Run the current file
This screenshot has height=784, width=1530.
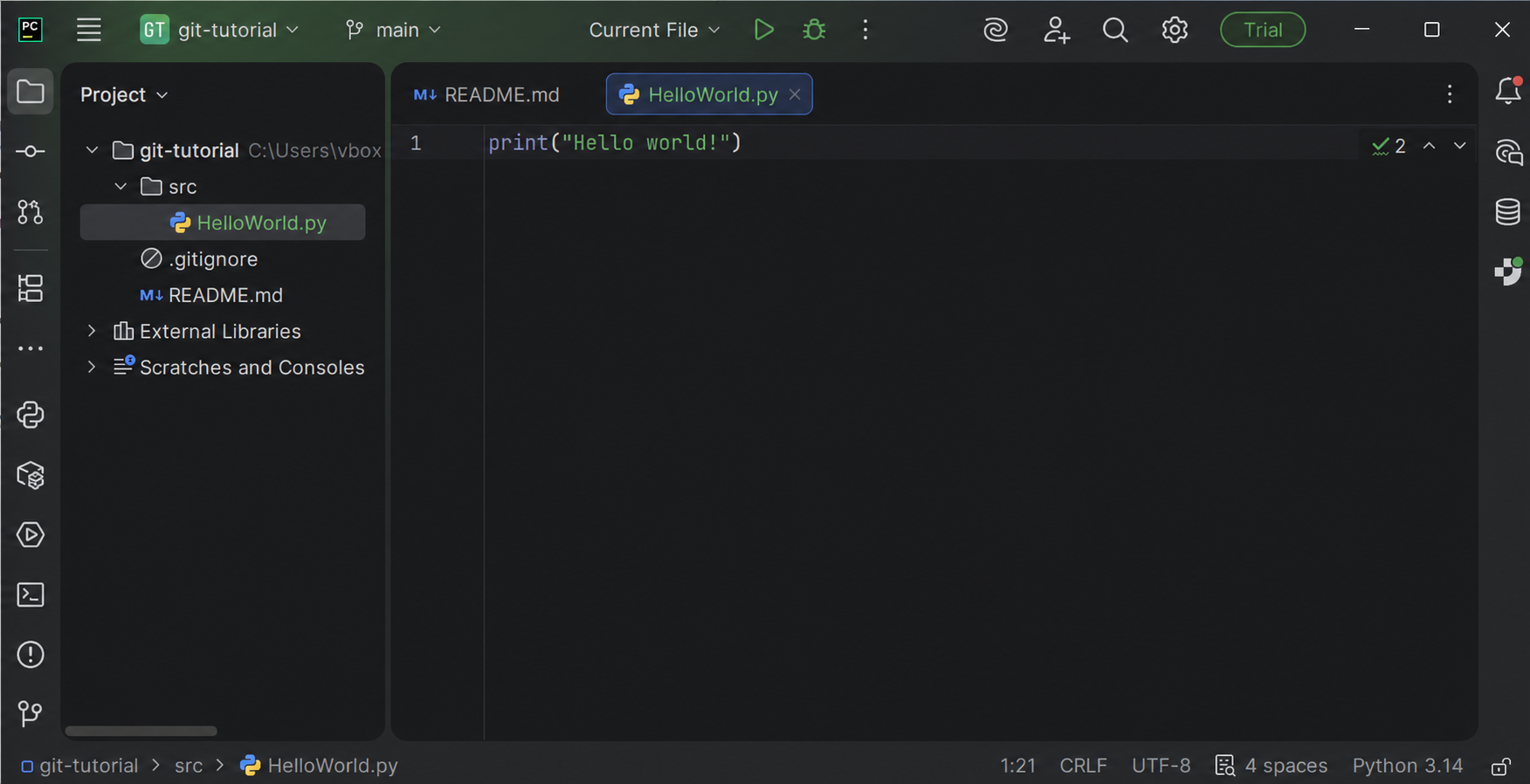tap(764, 30)
